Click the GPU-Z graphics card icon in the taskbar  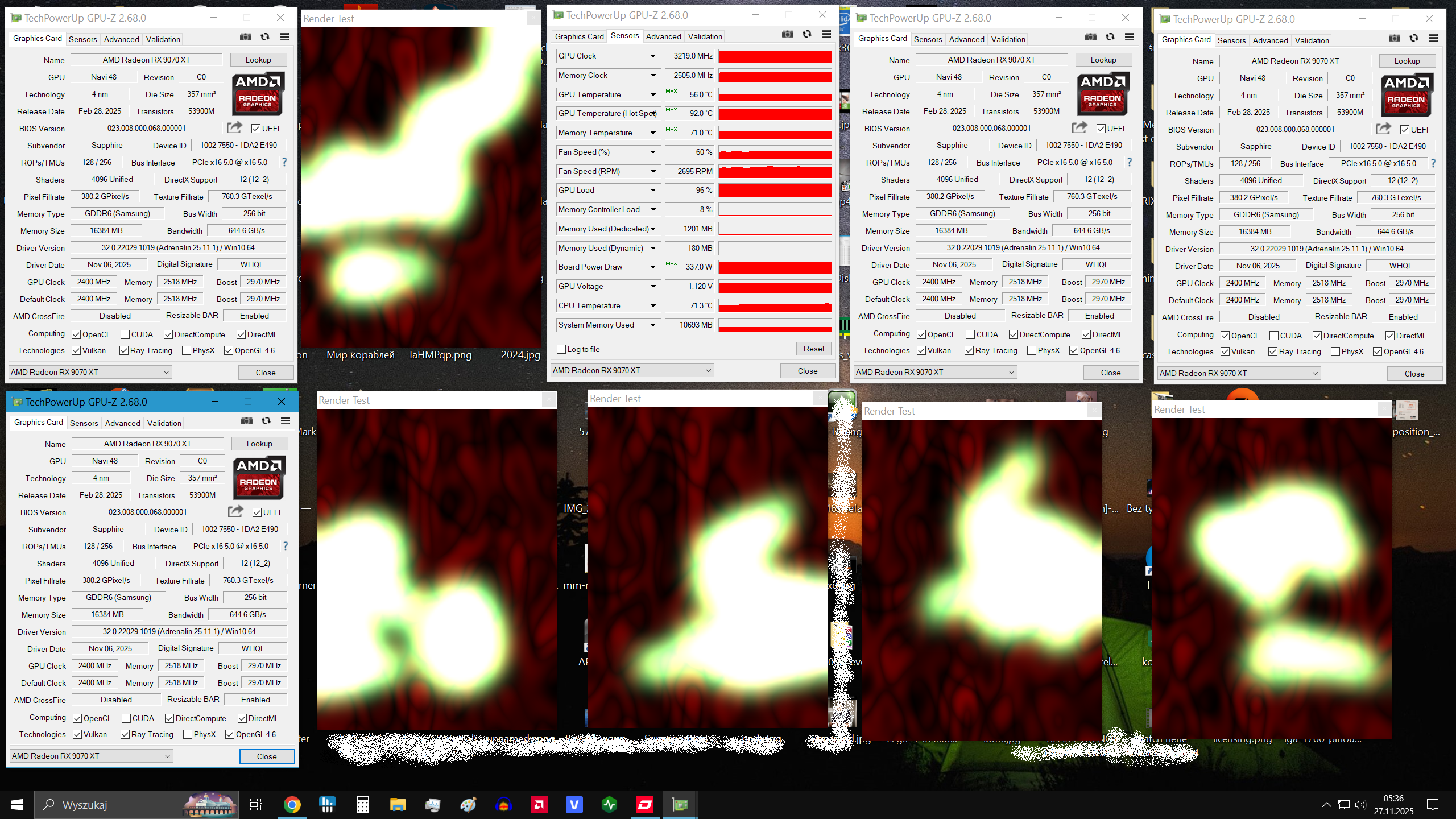[680, 805]
